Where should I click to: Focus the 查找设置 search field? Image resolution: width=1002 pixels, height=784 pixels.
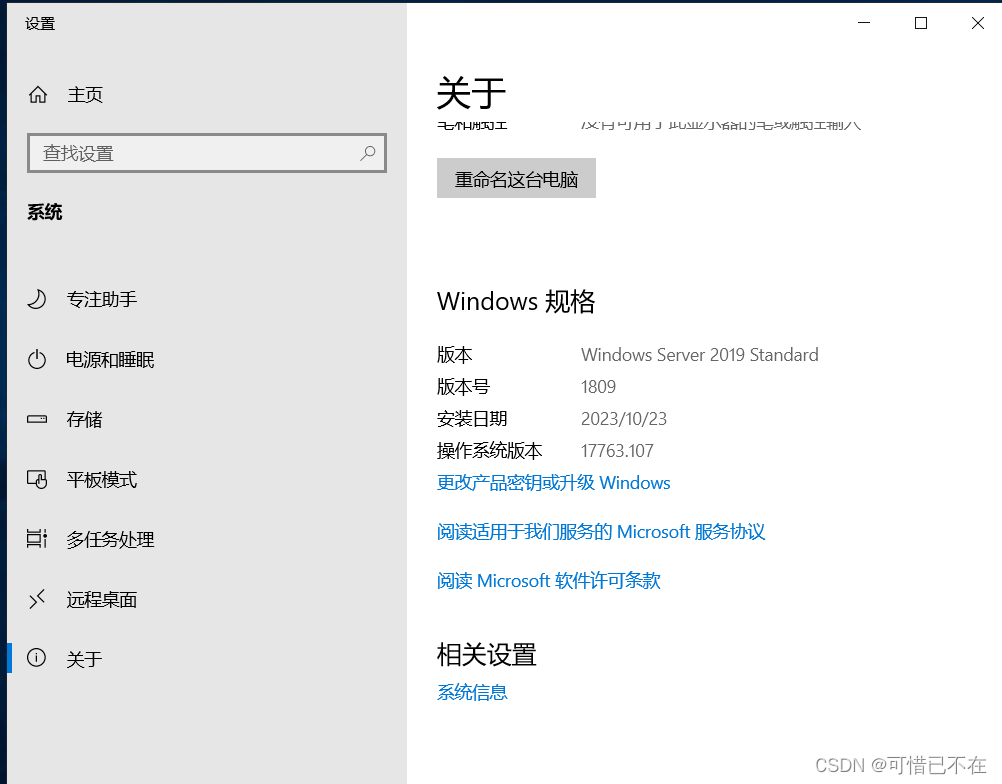(x=207, y=153)
